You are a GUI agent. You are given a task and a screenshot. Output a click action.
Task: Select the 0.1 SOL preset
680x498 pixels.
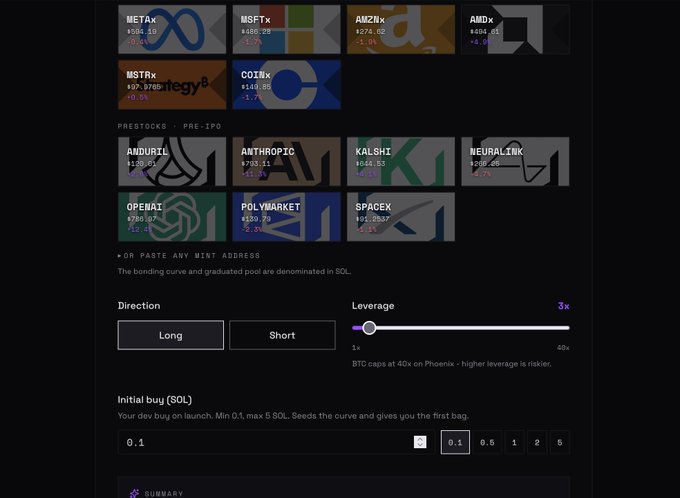click(455, 442)
